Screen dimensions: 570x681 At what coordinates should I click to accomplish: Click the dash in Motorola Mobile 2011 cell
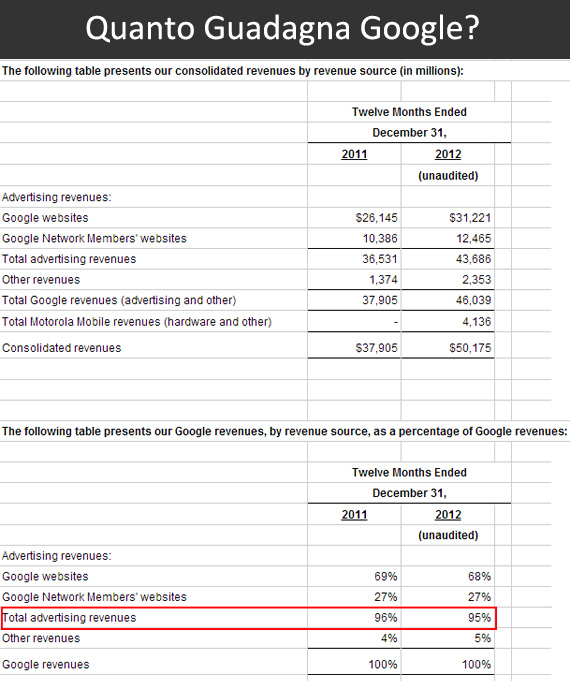click(x=395, y=322)
